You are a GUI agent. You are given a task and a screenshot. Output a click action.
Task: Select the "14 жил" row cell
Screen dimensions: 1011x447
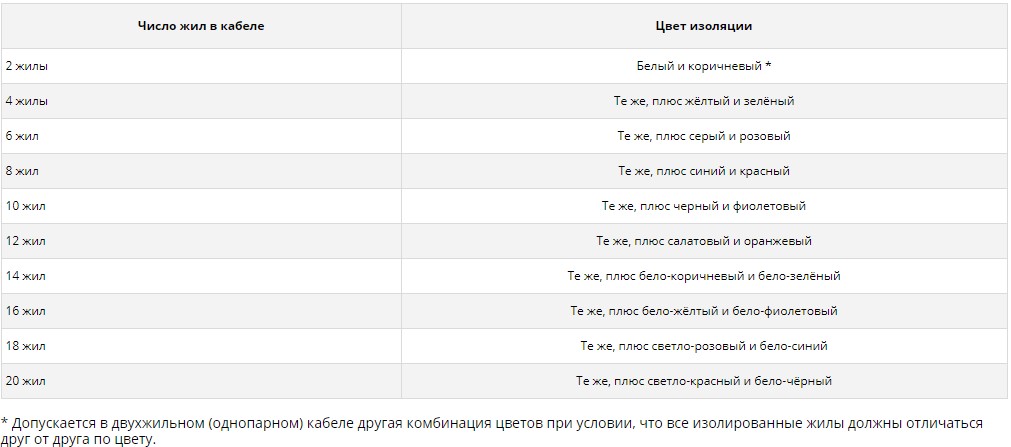coord(26,276)
